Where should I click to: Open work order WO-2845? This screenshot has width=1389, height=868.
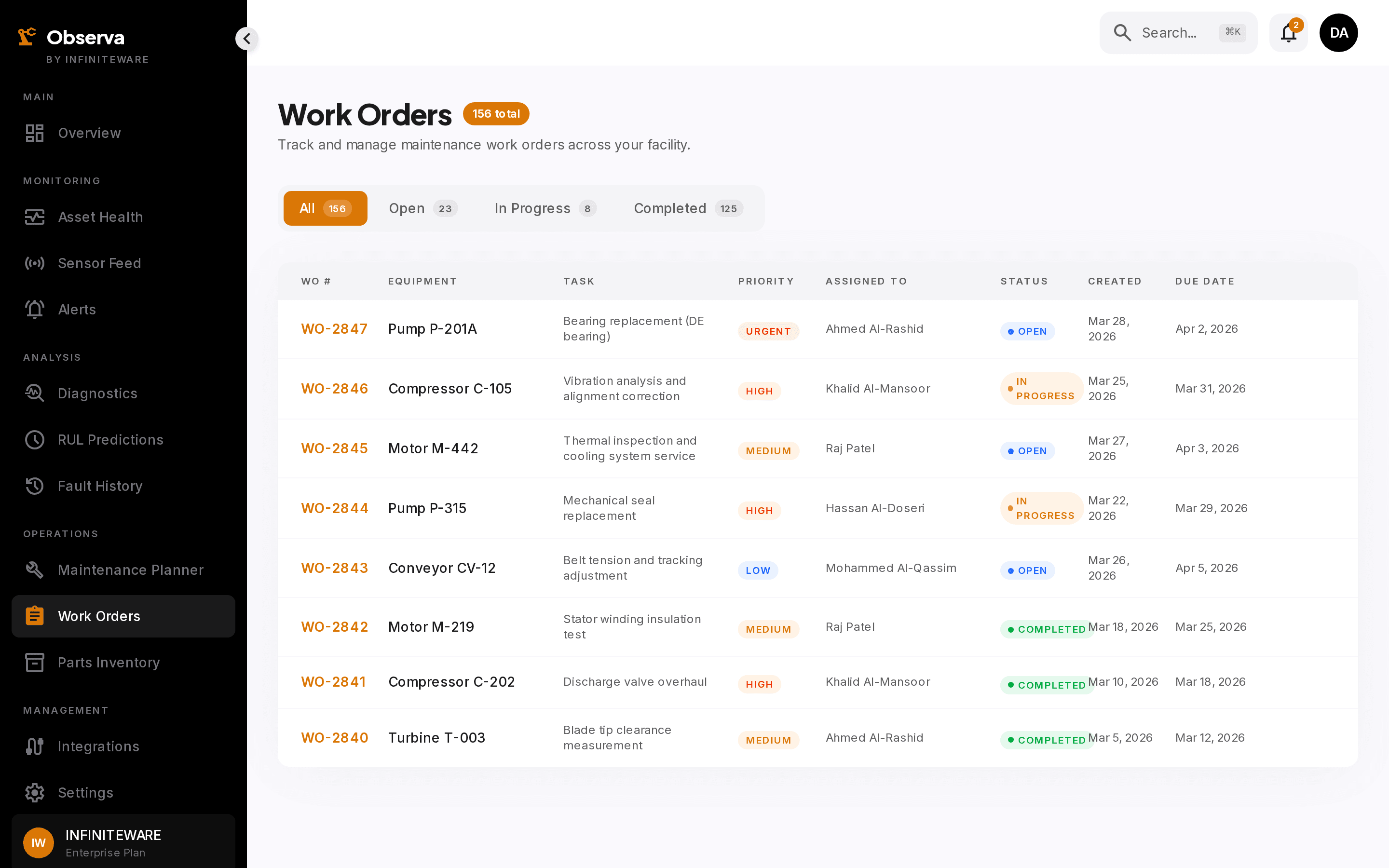point(334,448)
